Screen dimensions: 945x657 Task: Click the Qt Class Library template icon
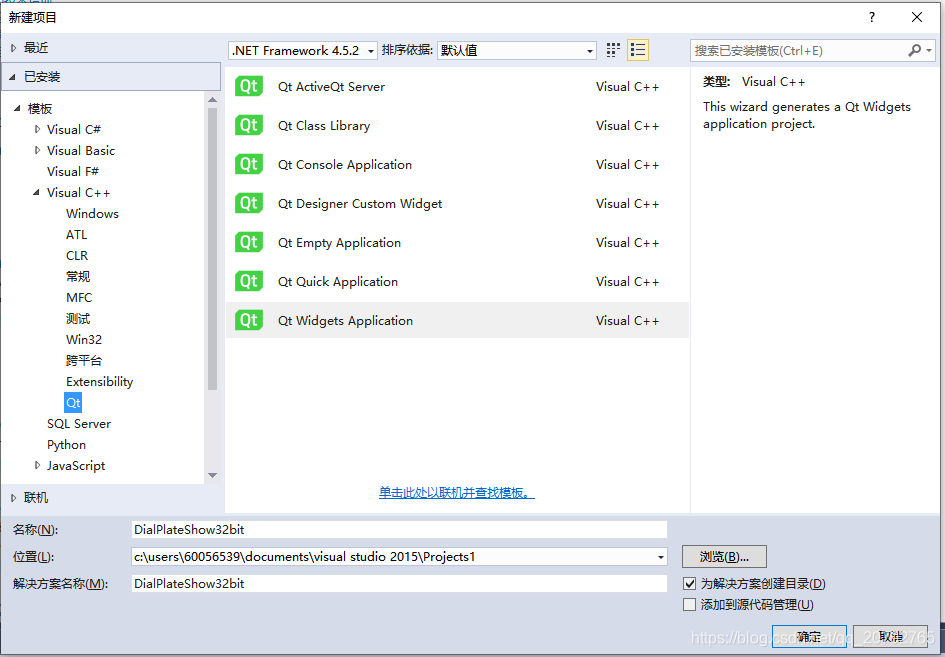249,125
